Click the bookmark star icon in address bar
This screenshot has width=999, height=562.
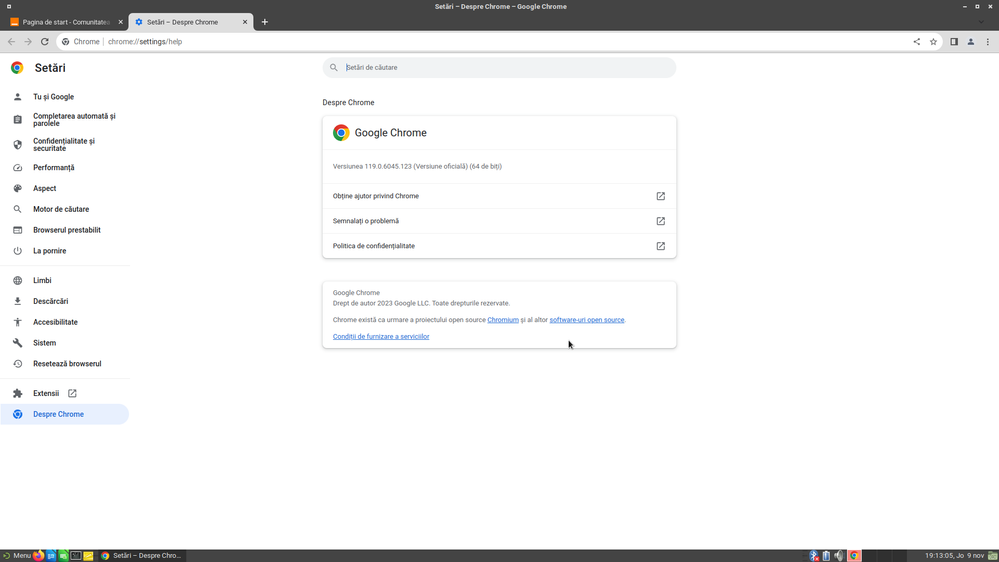pyautogui.click(x=933, y=42)
